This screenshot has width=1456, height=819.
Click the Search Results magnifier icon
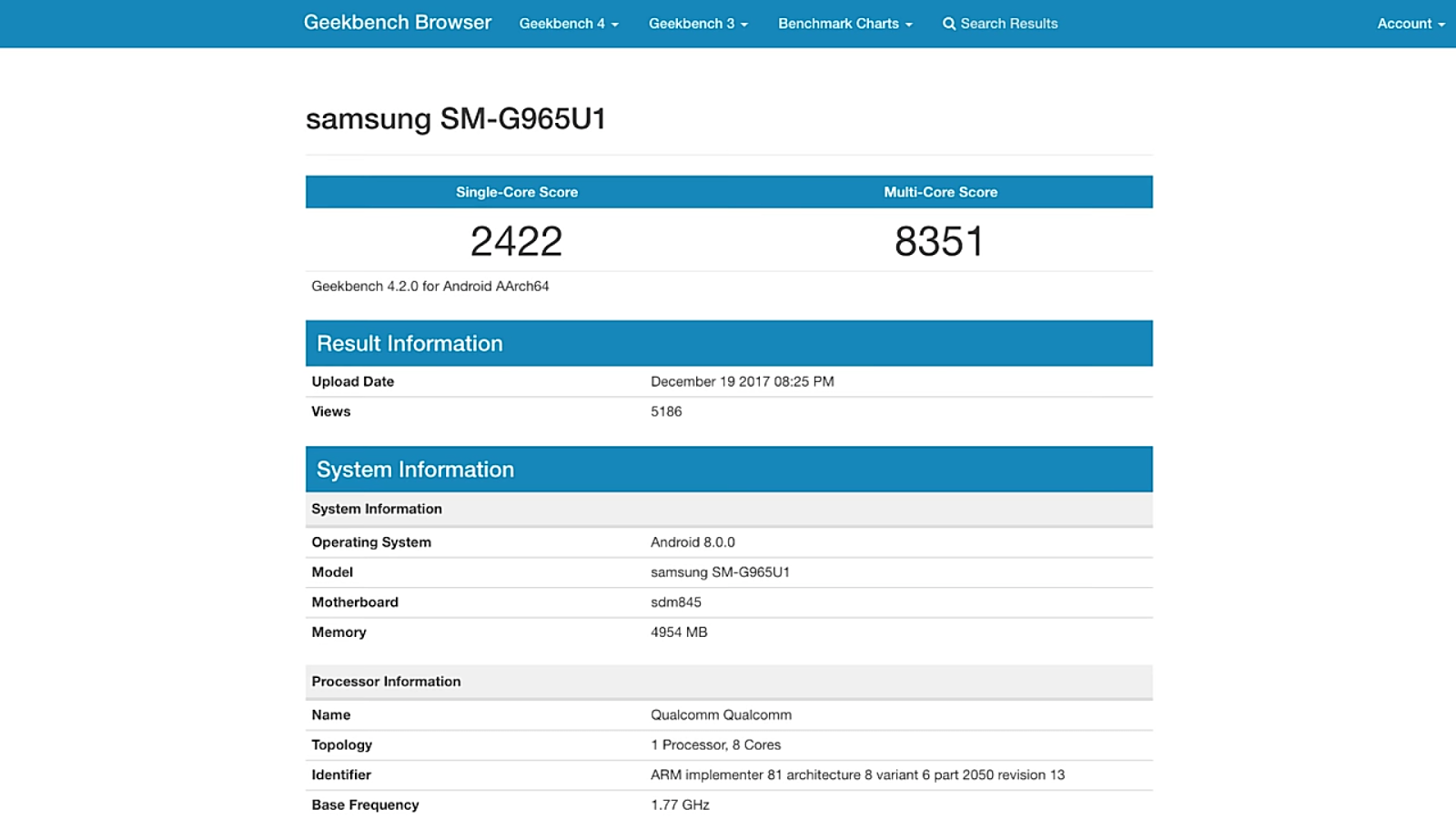click(x=949, y=24)
